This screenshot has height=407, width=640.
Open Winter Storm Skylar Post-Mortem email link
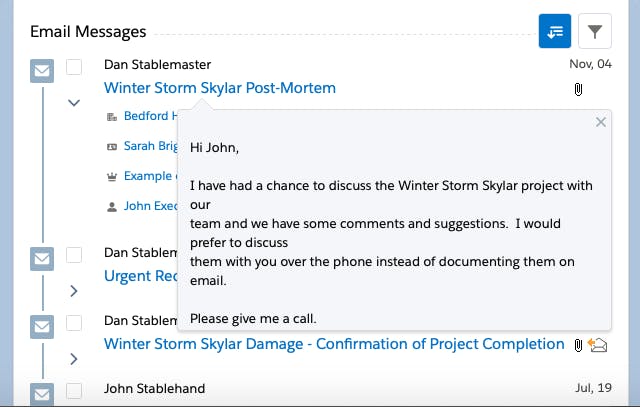pyautogui.click(x=220, y=88)
